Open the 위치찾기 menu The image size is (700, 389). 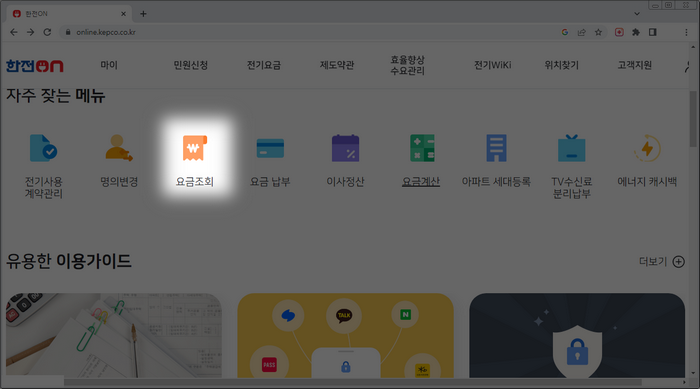[562, 65]
